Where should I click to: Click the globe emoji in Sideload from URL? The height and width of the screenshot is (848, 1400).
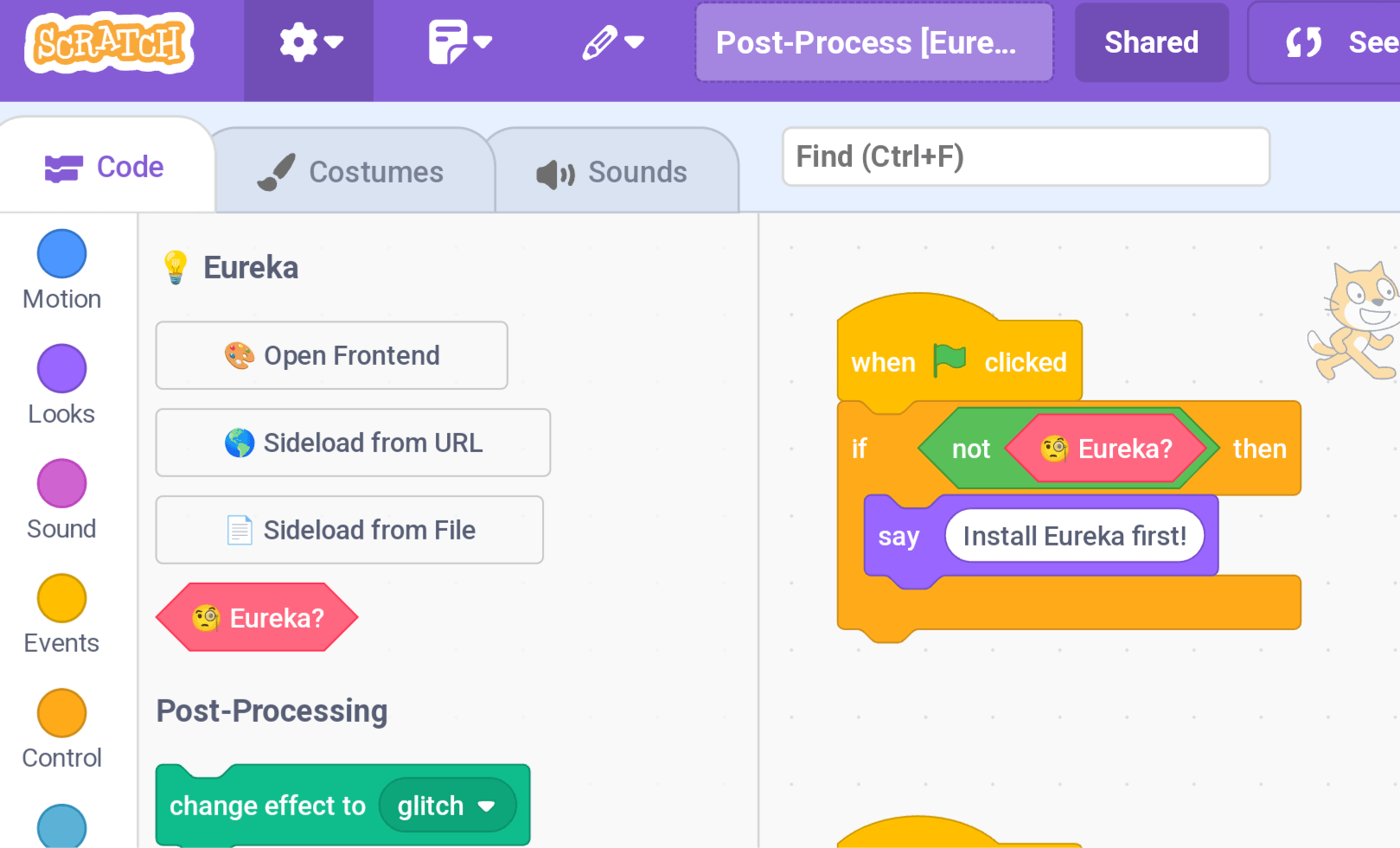tap(240, 443)
